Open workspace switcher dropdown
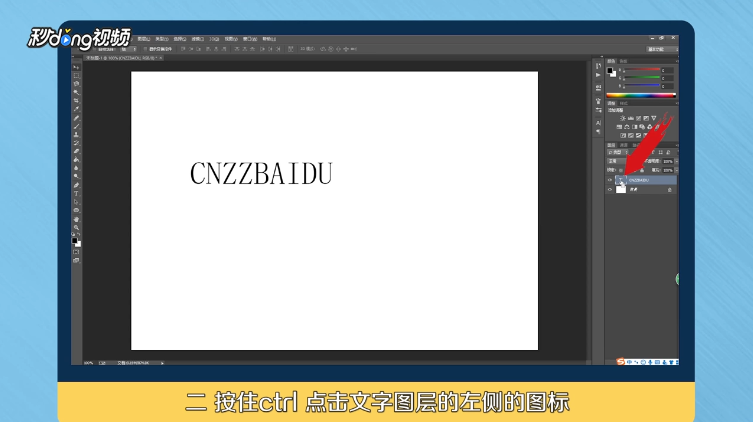 coord(662,49)
